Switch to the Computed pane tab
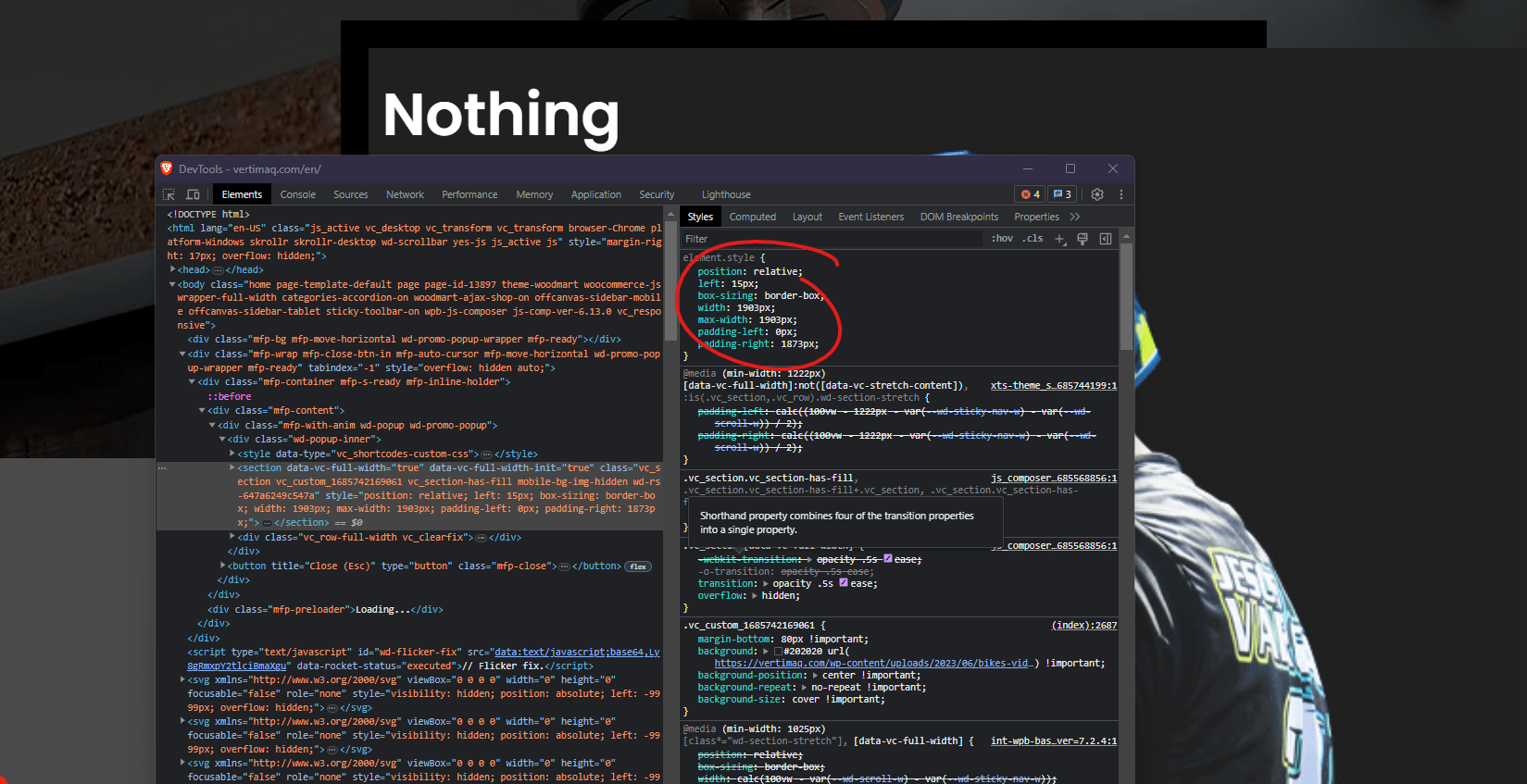This screenshot has width=1527, height=784. pyautogui.click(x=753, y=217)
